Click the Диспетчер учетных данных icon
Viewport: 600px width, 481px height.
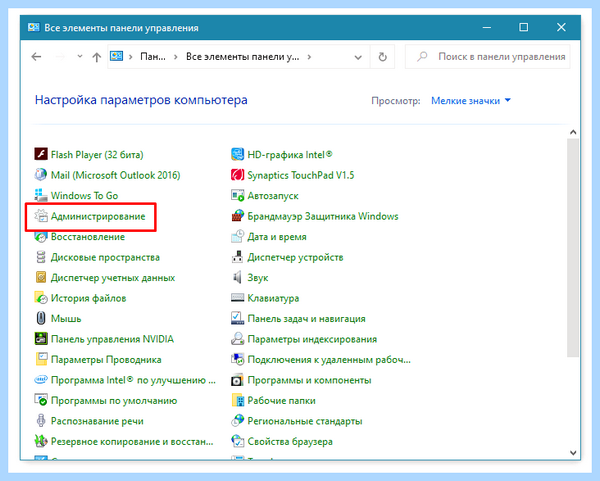pyautogui.click(x=41, y=277)
